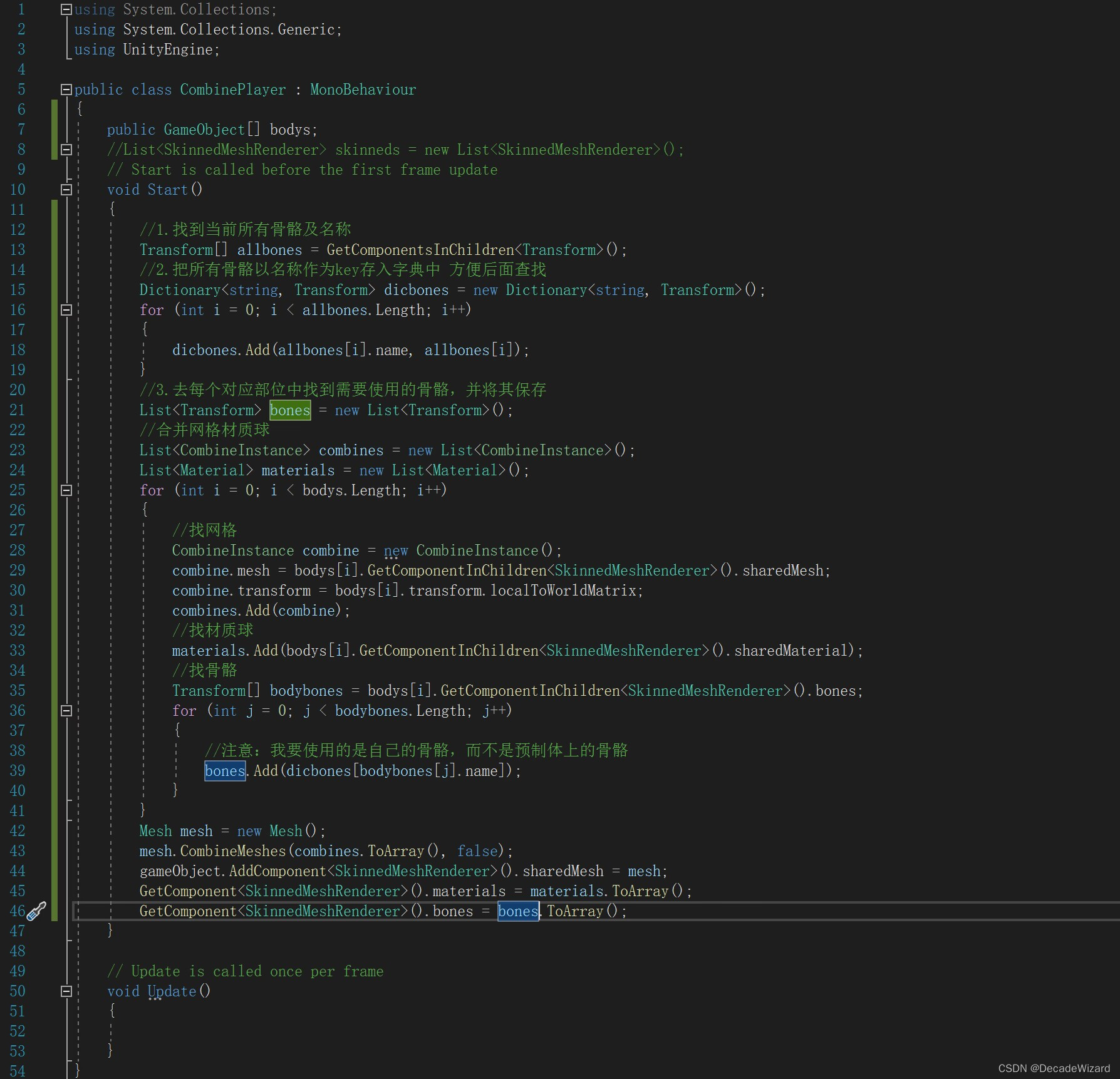Click the commented skinneds List line 8
Screen dimensions: 1120x1079
(395, 150)
